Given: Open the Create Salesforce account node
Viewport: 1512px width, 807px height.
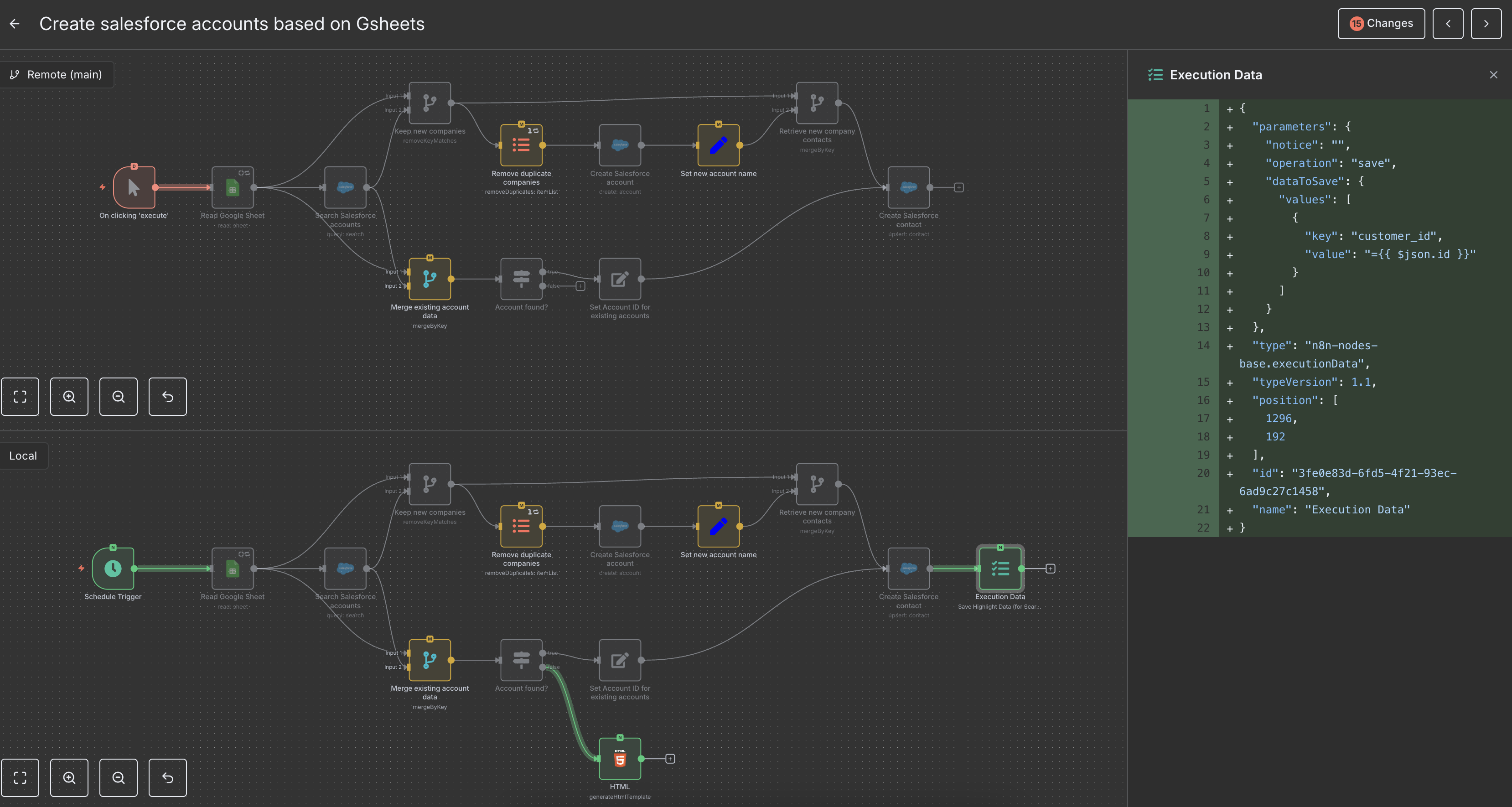Looking at the screenshot, I should (x=620, y=527).
